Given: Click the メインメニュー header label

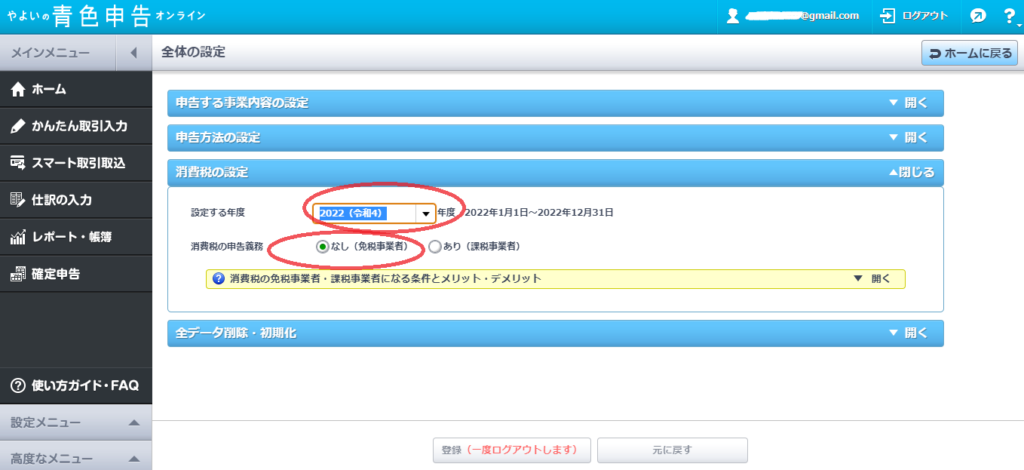Looking at the screenshot, I should [x=50, y=53].
